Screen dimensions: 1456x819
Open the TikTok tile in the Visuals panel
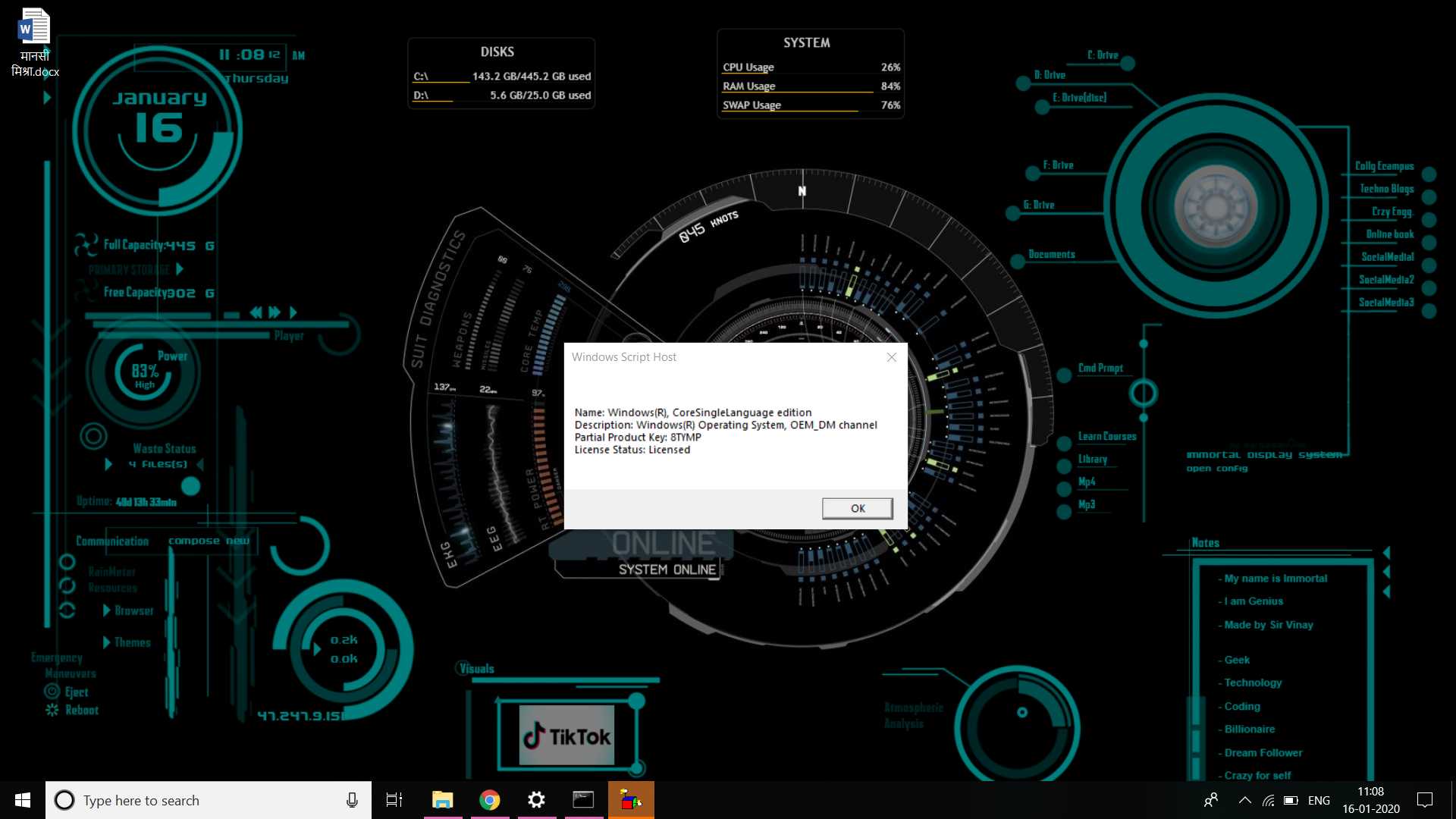566,733
